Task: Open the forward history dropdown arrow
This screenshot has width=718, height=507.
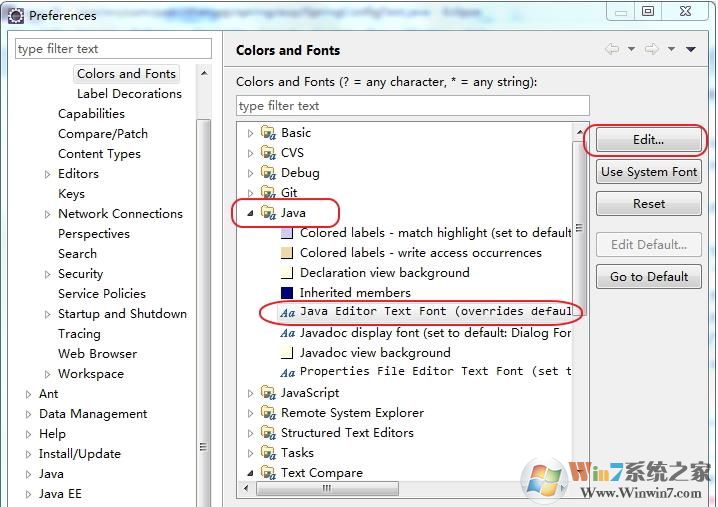Action: [671, 49]
